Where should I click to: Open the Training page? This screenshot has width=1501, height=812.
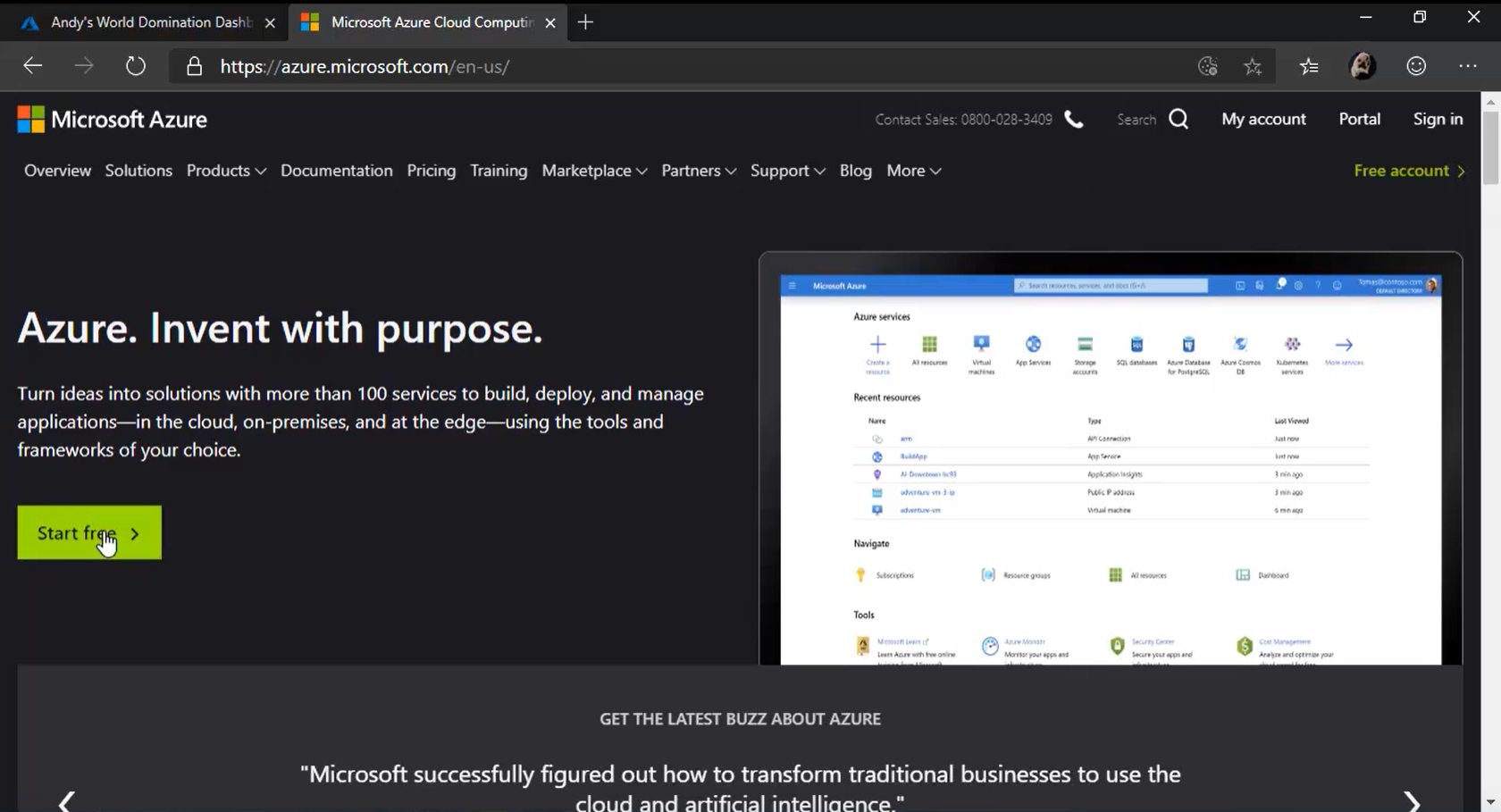499,171
